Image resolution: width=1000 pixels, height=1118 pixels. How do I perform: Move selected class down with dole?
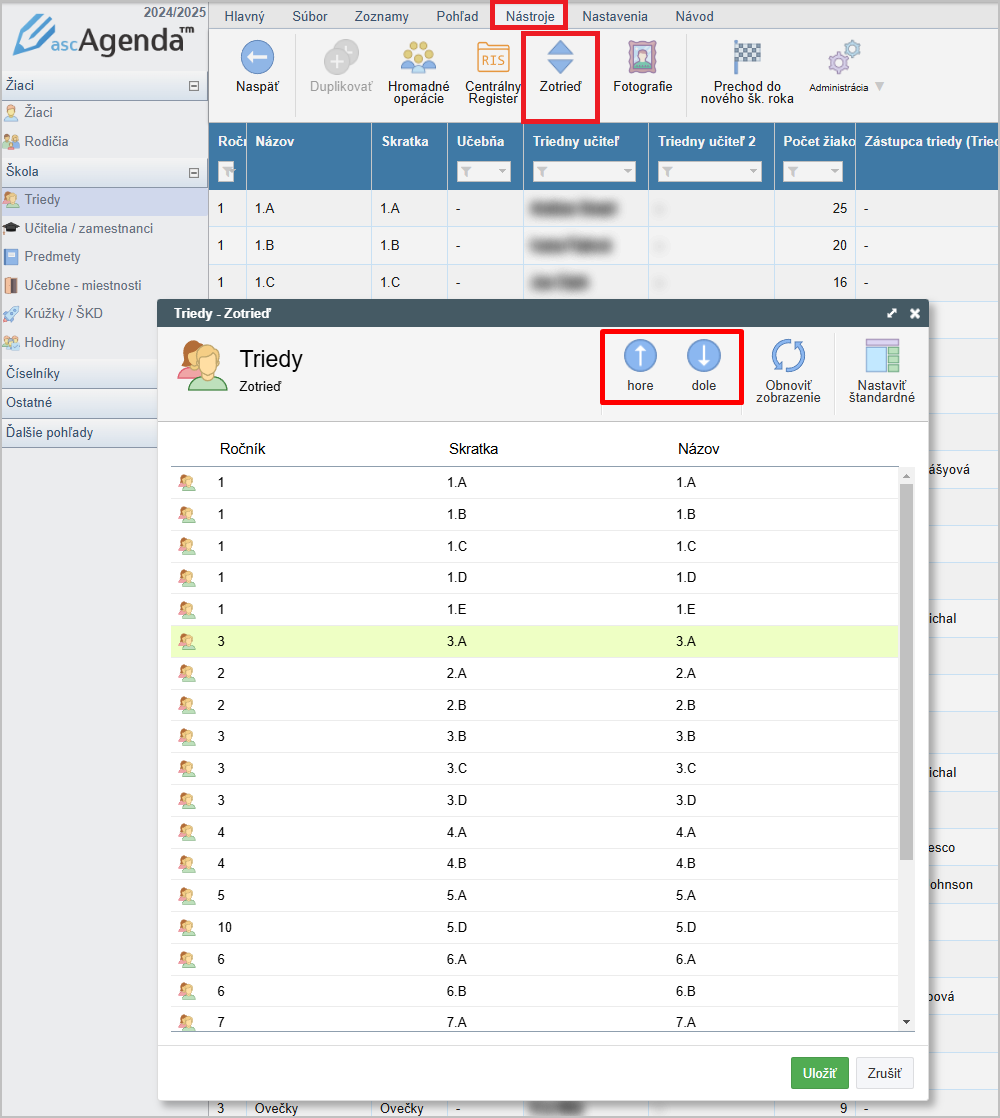(x=703, y=356)
